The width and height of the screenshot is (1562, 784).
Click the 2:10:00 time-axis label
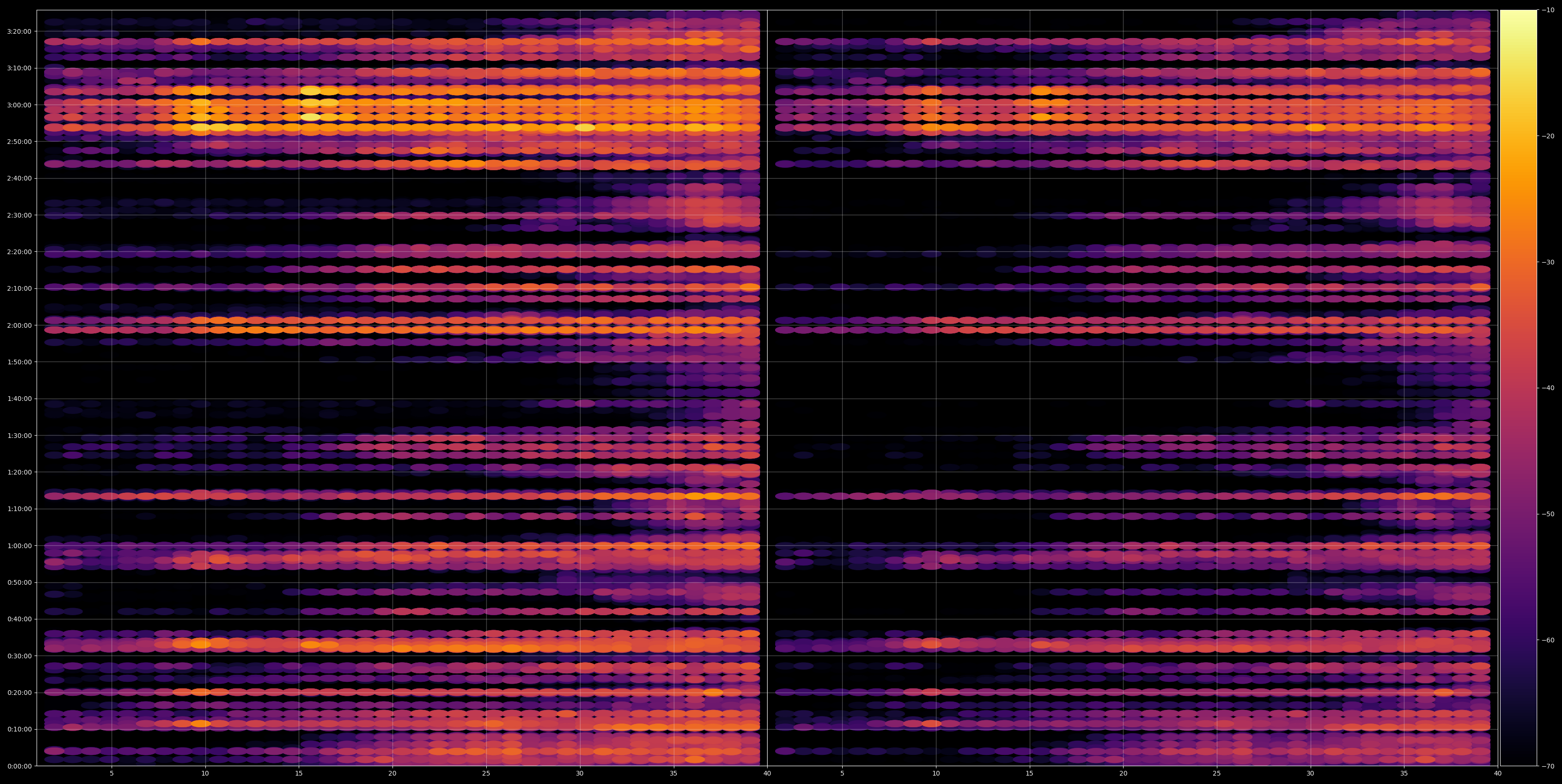[19, 289]
